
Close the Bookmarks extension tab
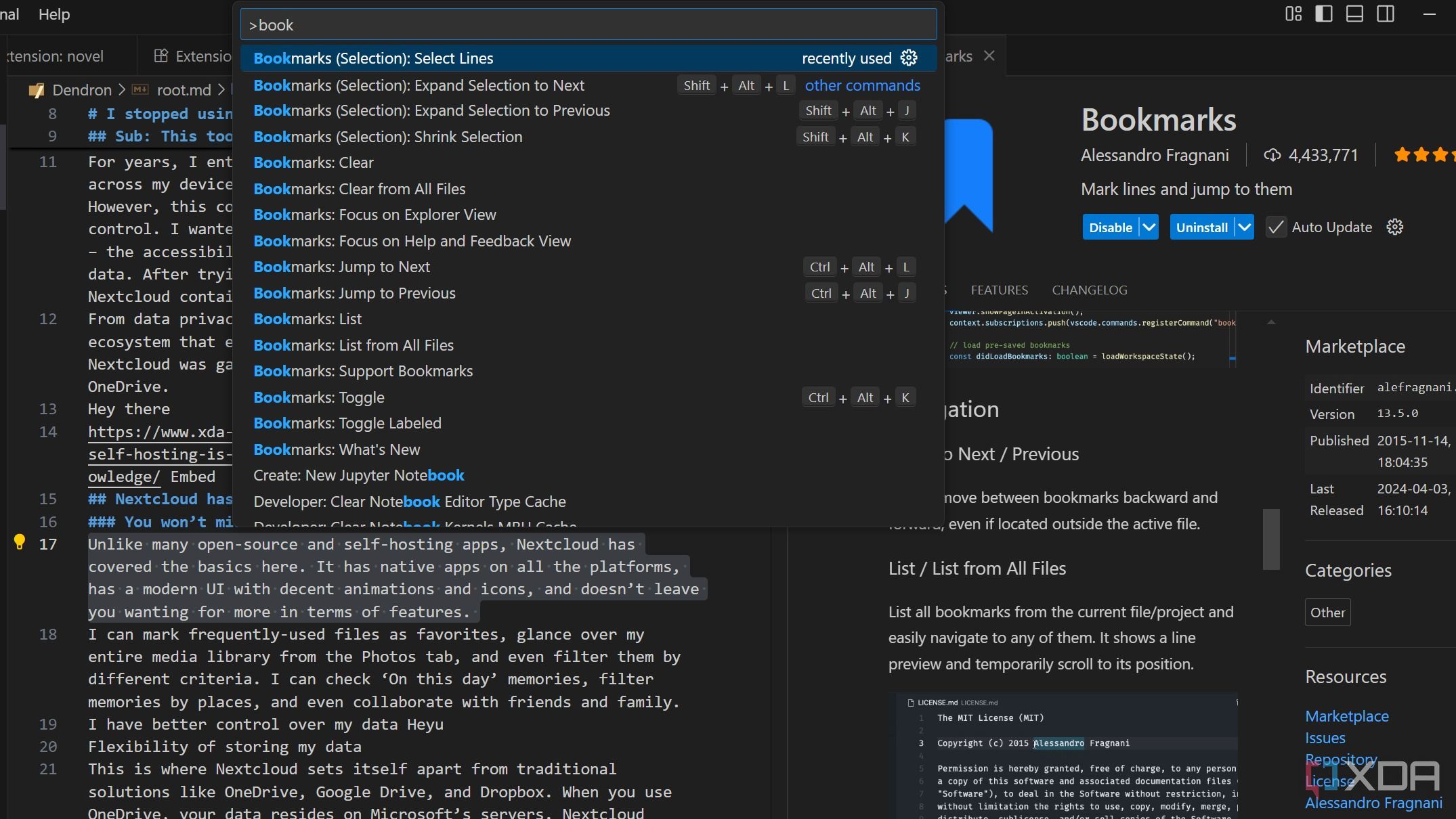989,56
